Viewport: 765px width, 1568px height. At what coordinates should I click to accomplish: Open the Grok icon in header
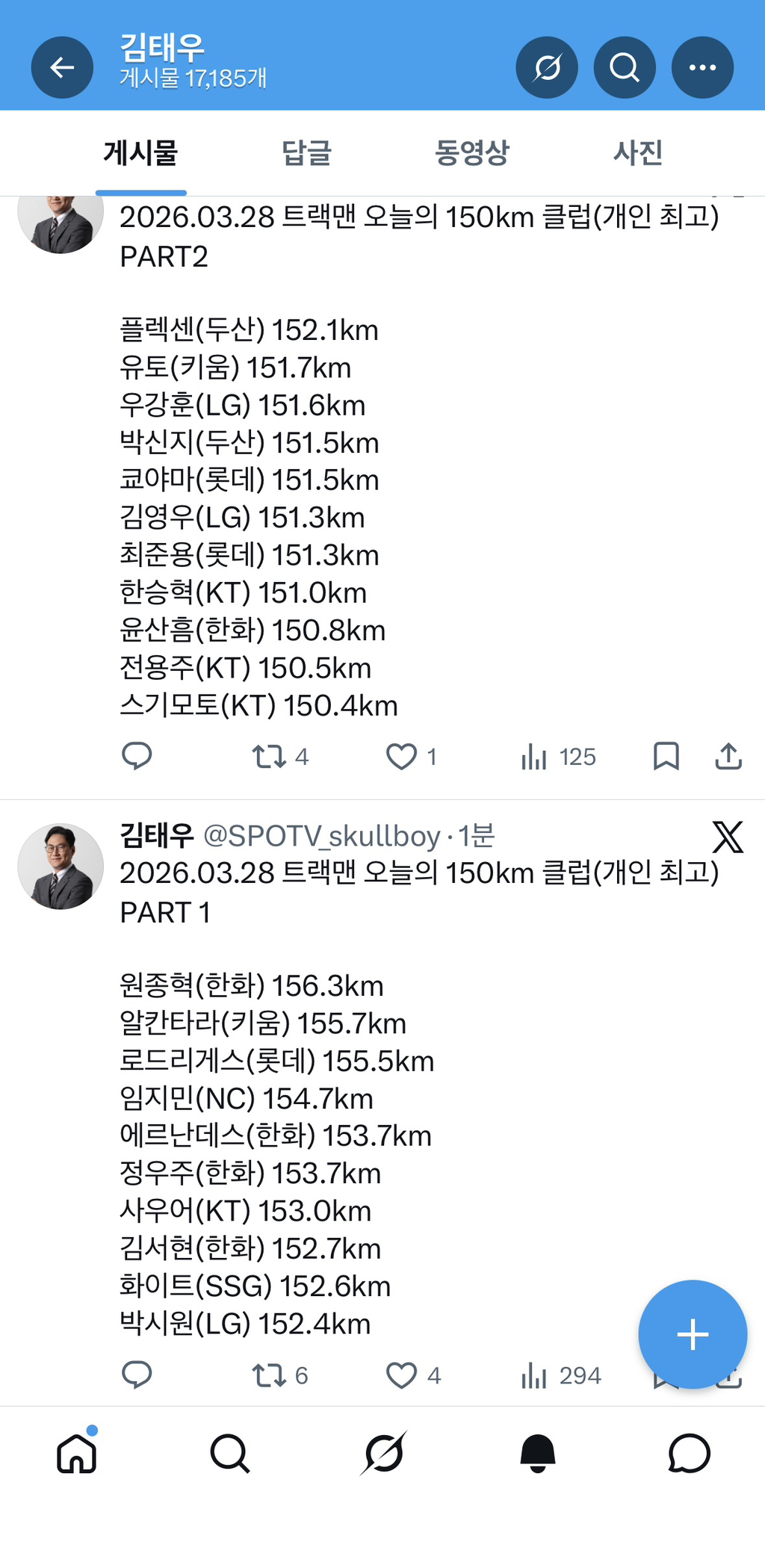(547, 68)
